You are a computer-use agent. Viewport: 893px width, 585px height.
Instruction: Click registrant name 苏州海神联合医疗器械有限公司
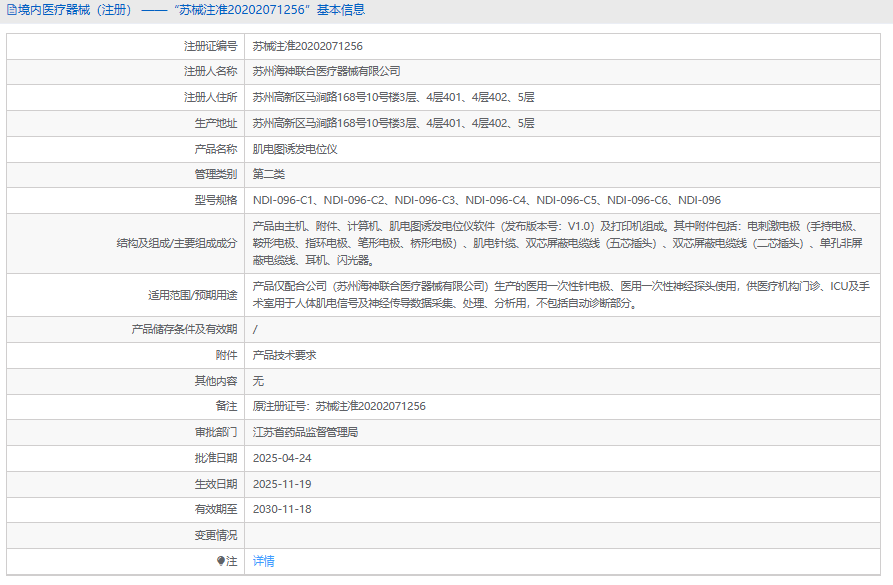[326, 72]
